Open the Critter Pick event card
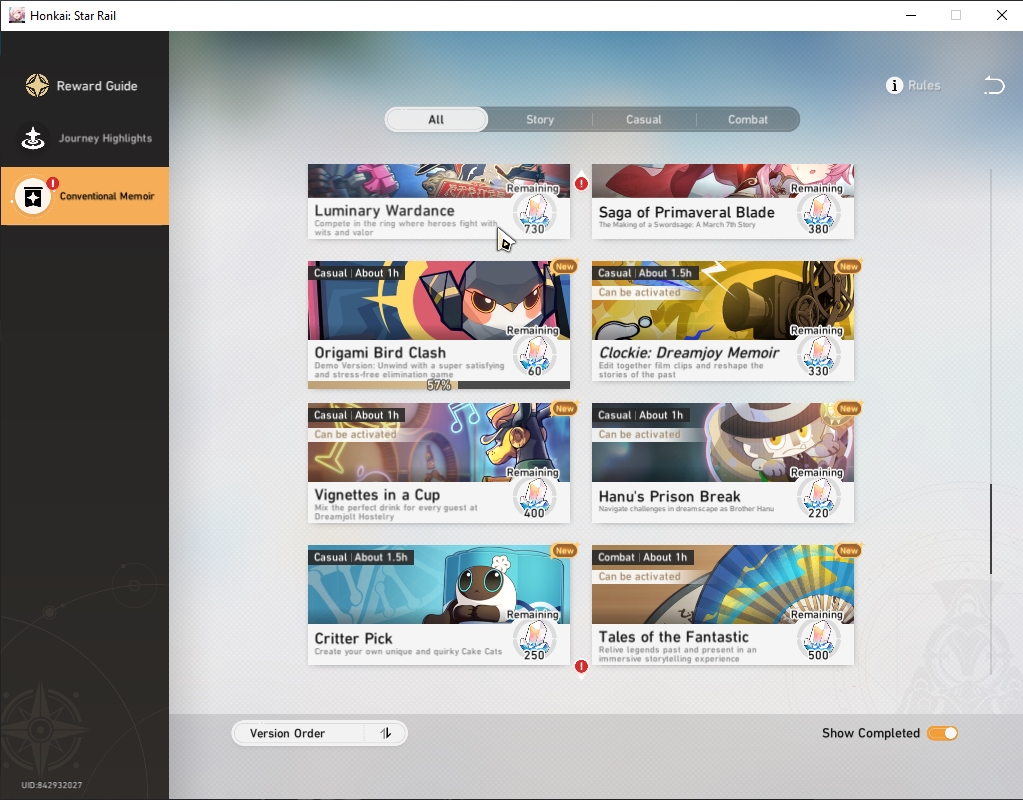Viewport: 1023px width, 800px height. pyautogui.click(x=438, y=605)
